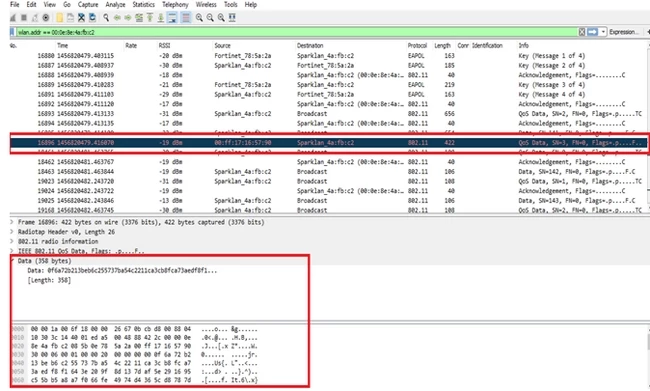This screenshot has height=391, width=650.
Task: Go to a specific packet number
Action: pos(139,17)
